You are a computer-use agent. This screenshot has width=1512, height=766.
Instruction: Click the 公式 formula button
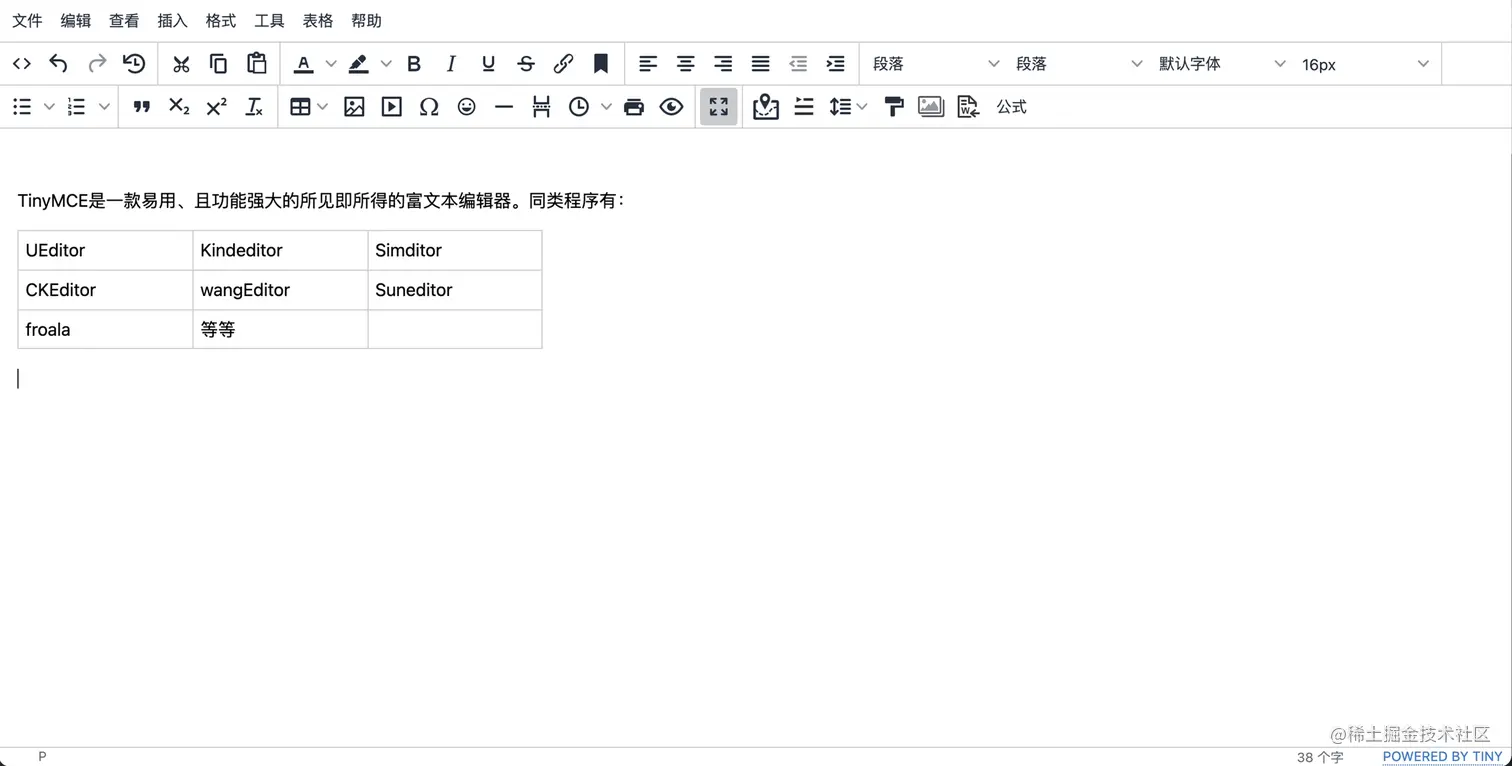[1011, 107]
